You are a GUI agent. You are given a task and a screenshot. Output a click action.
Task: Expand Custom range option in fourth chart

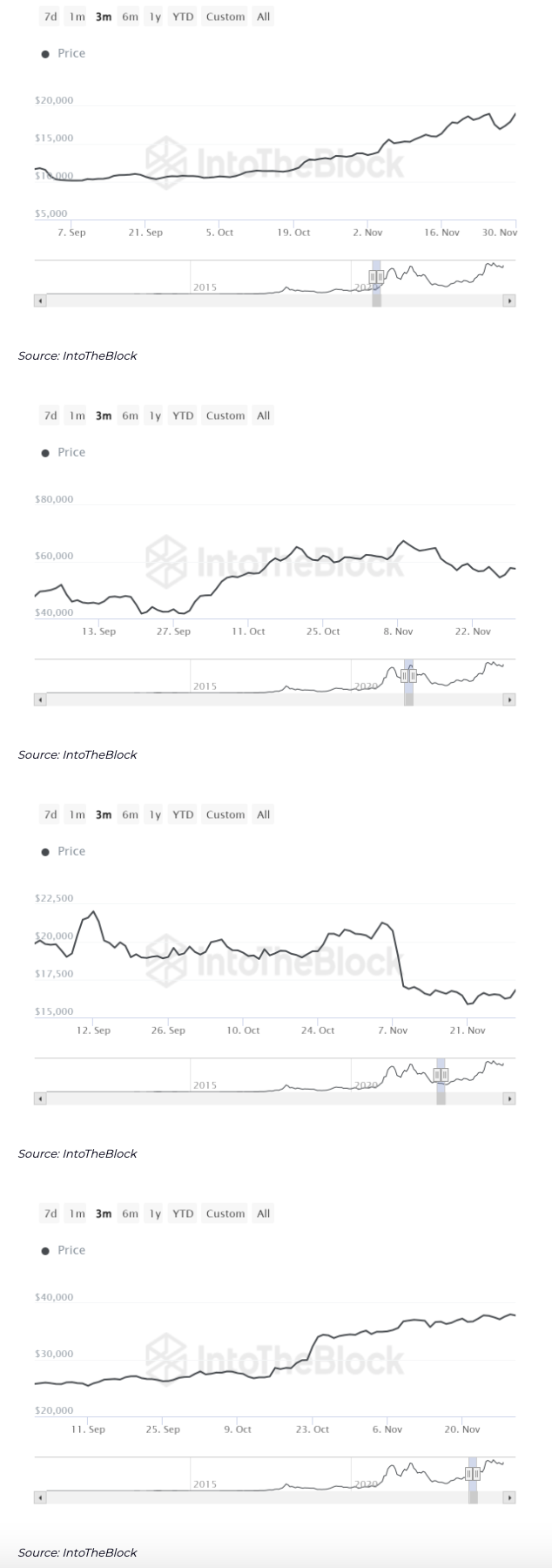226,1213
